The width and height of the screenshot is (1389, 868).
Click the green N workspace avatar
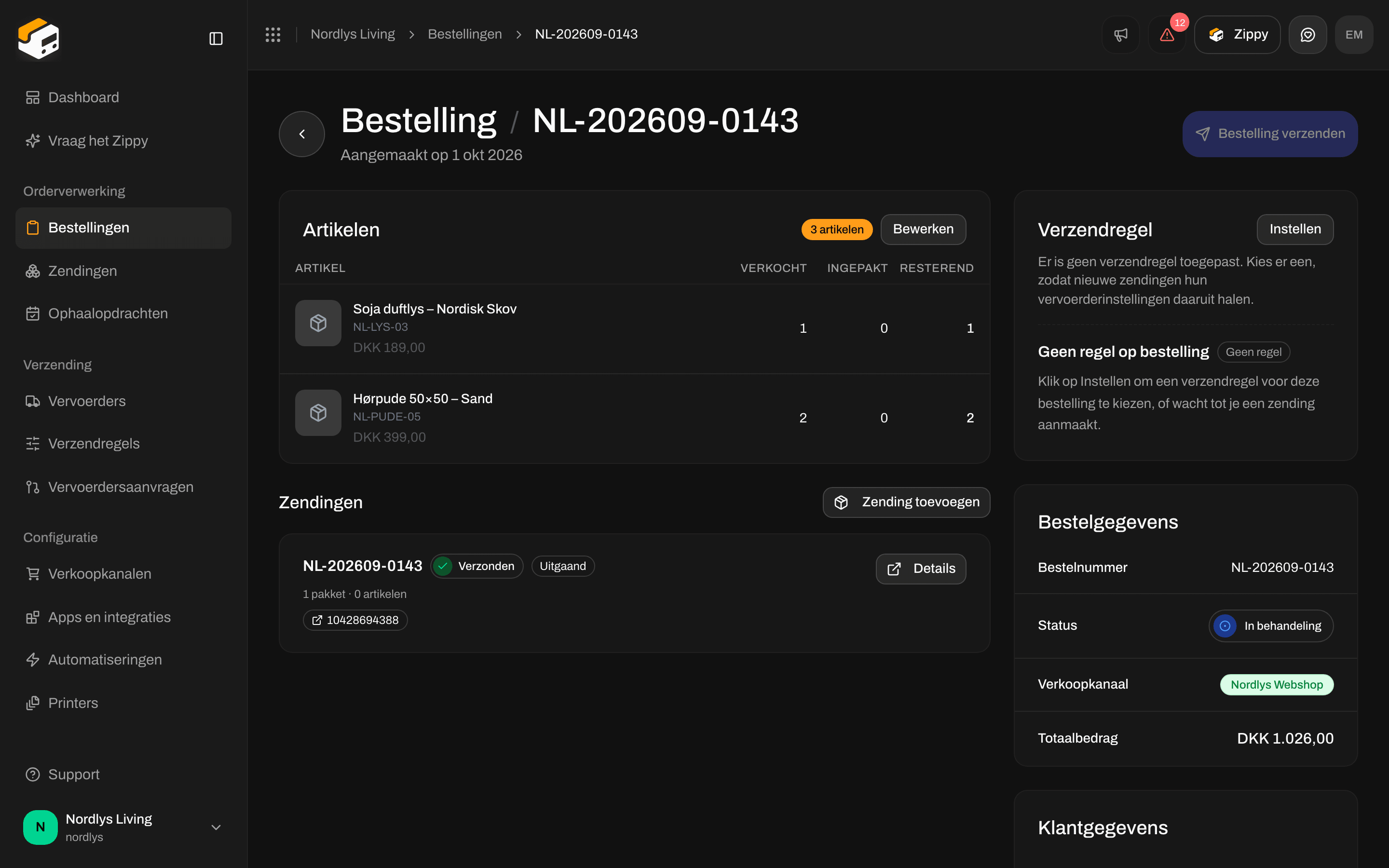pos(40,827)
